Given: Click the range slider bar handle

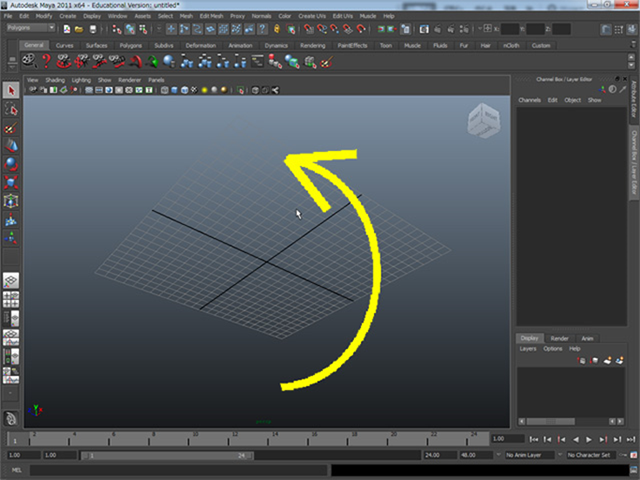Looking at the screenshot, I should 167,455.
